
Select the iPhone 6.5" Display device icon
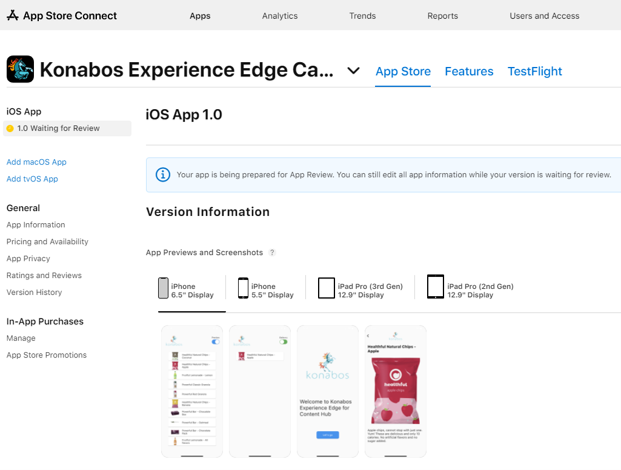(x=163, y=288)
